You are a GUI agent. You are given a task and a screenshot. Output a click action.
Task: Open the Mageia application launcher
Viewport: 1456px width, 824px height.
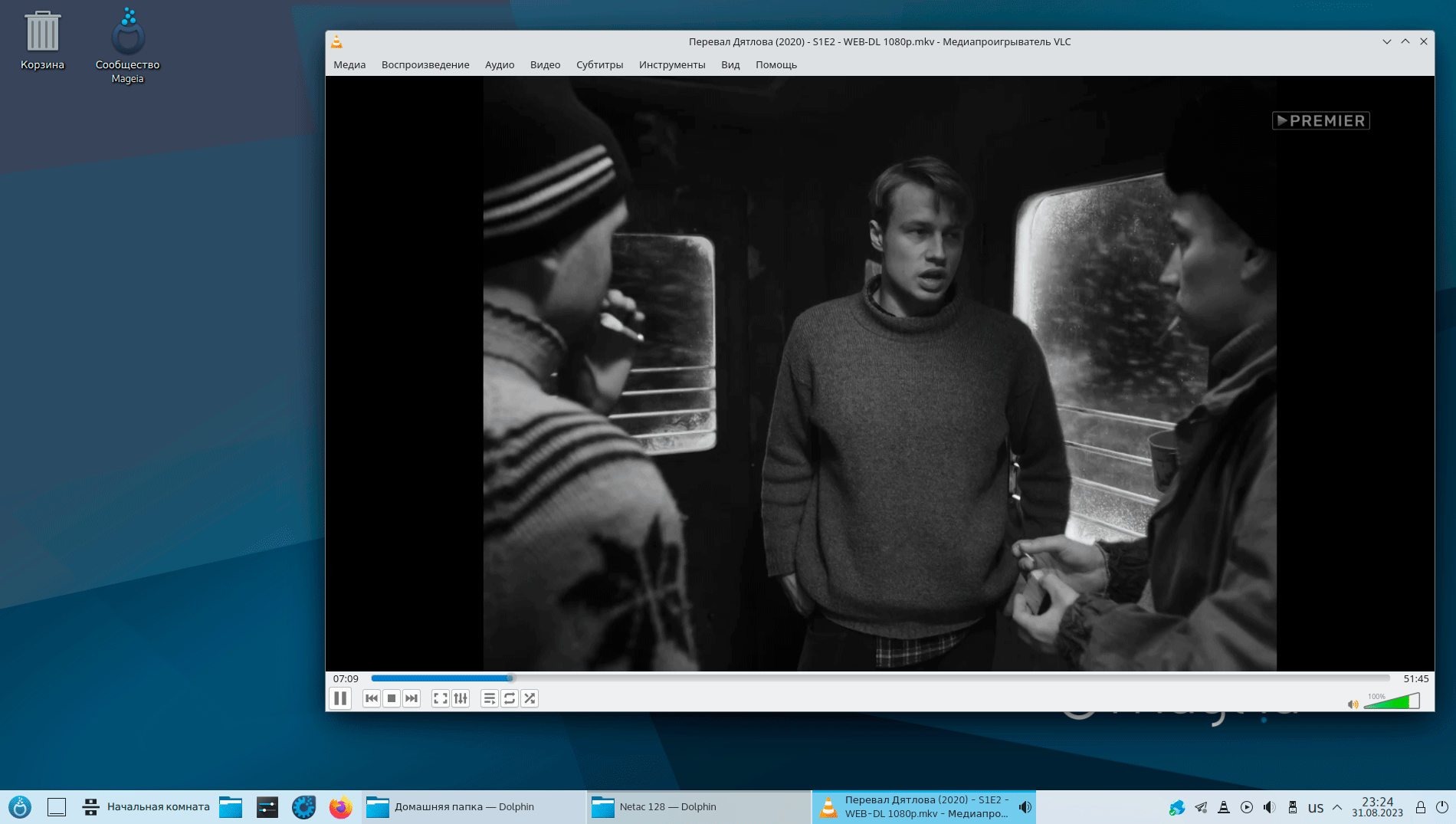(20, 807)
